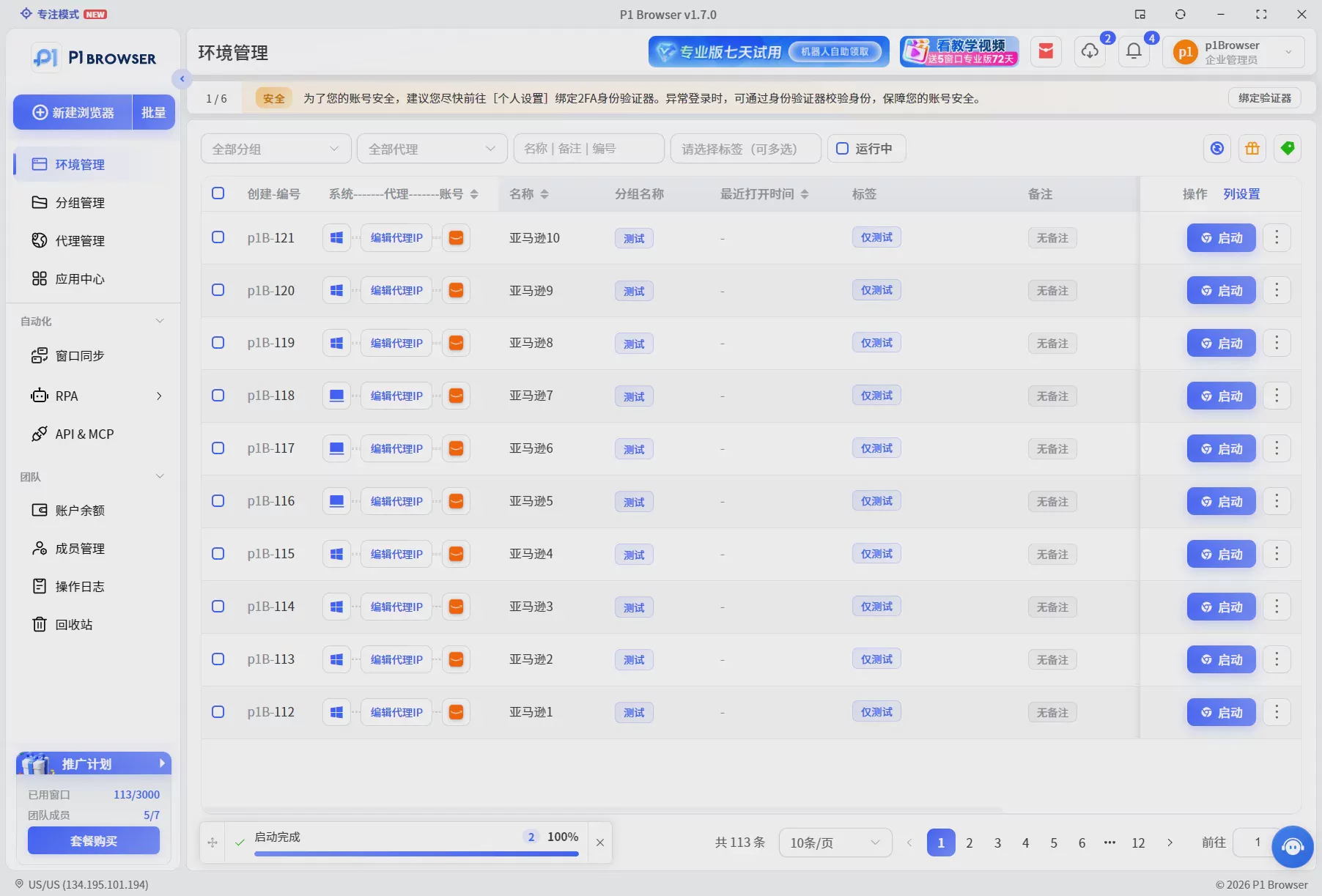1322x896 pixels.
Task: Check the box for row p1B-115
Action: [218, 554]
